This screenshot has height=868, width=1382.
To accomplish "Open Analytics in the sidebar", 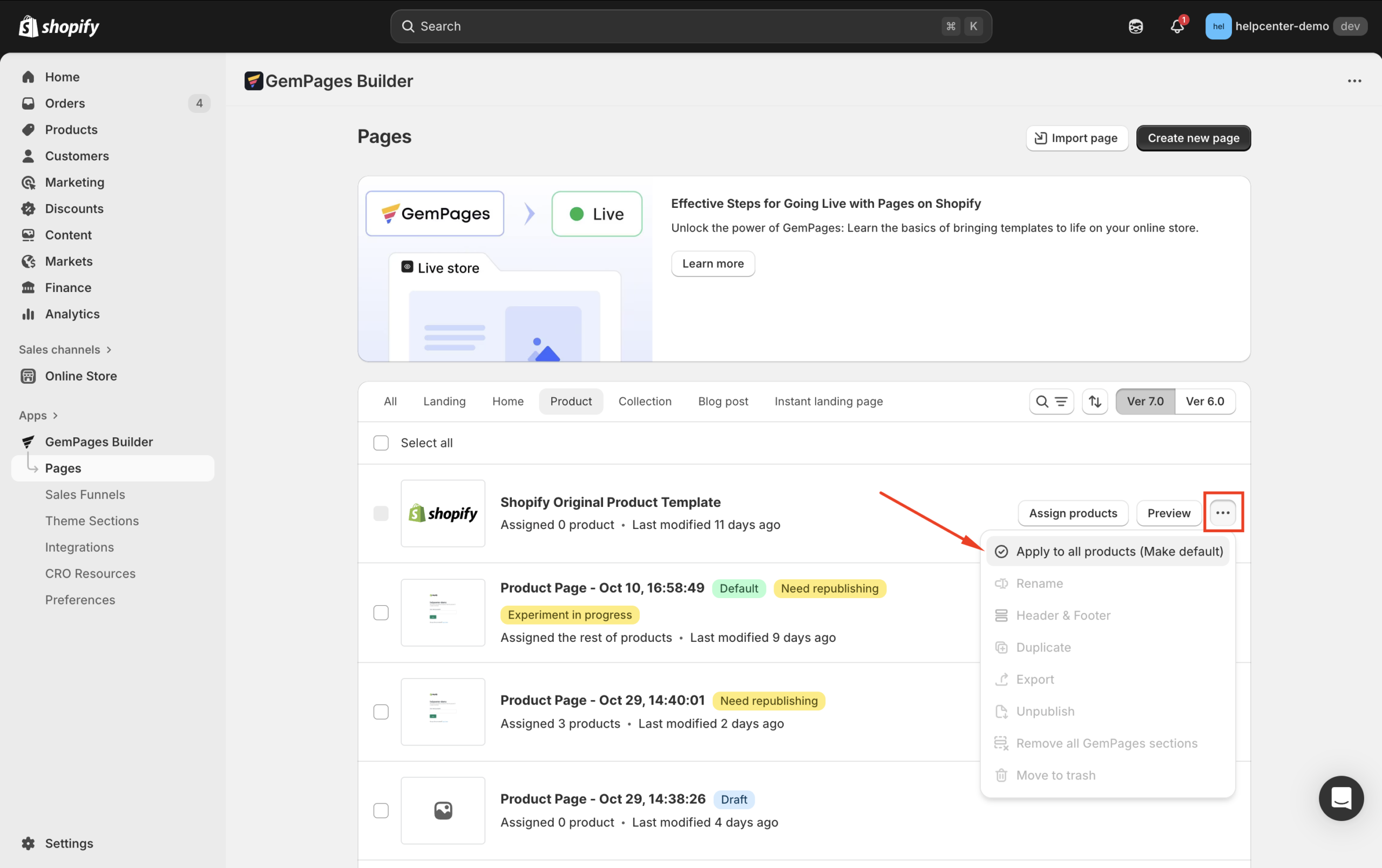I will tap(72, 314).
